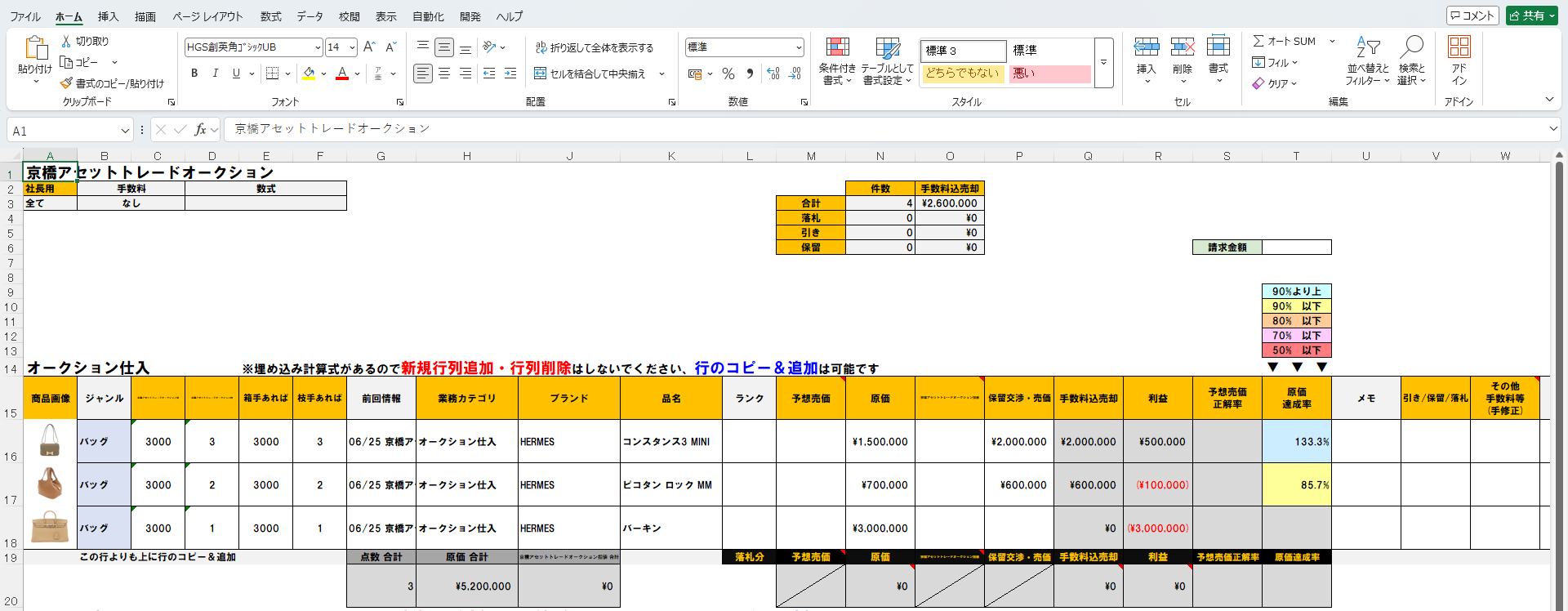Click the Increase Decimal icon
The image size is (1568, 611).
click(x=773, y=74)
